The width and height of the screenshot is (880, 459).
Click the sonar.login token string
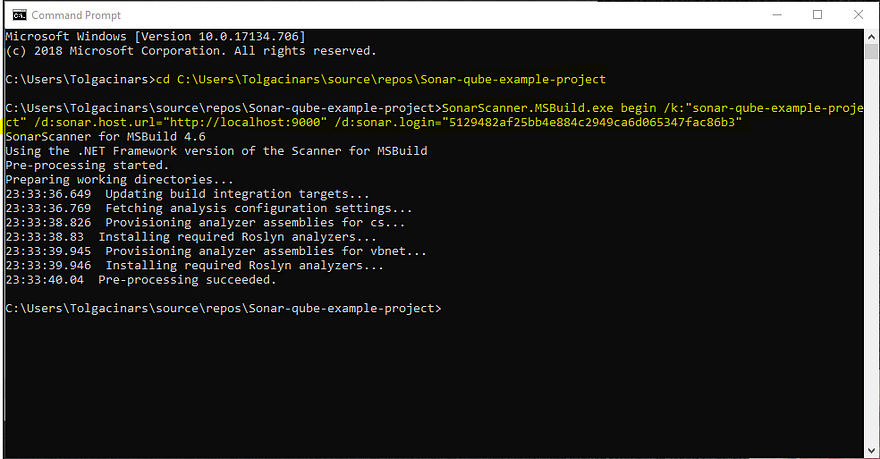tap(592, 122)
